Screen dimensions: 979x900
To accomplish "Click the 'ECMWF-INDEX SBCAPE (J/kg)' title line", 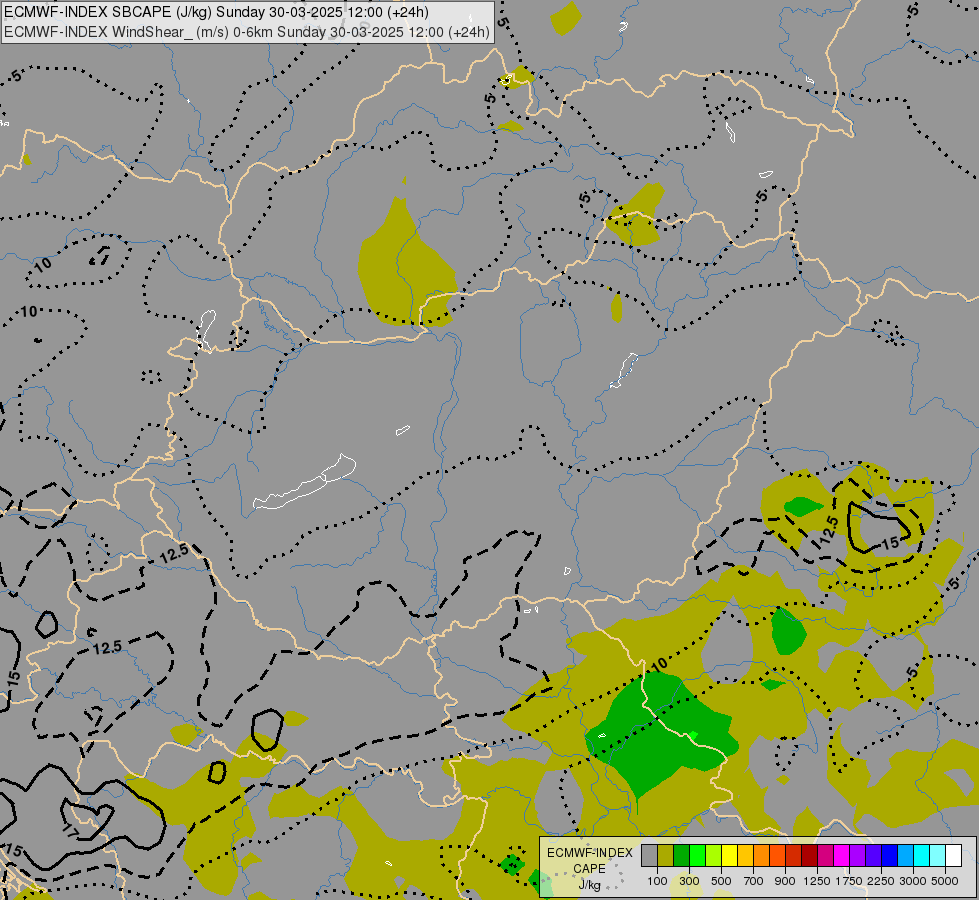I will [216, 12].
